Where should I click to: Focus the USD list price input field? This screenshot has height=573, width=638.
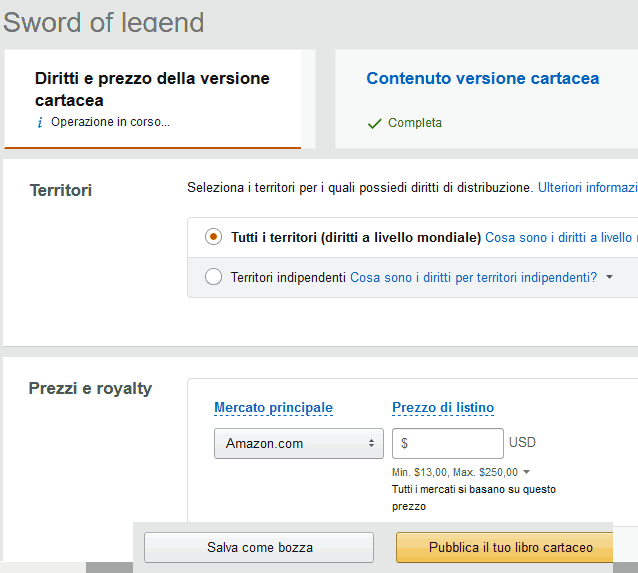448,443
